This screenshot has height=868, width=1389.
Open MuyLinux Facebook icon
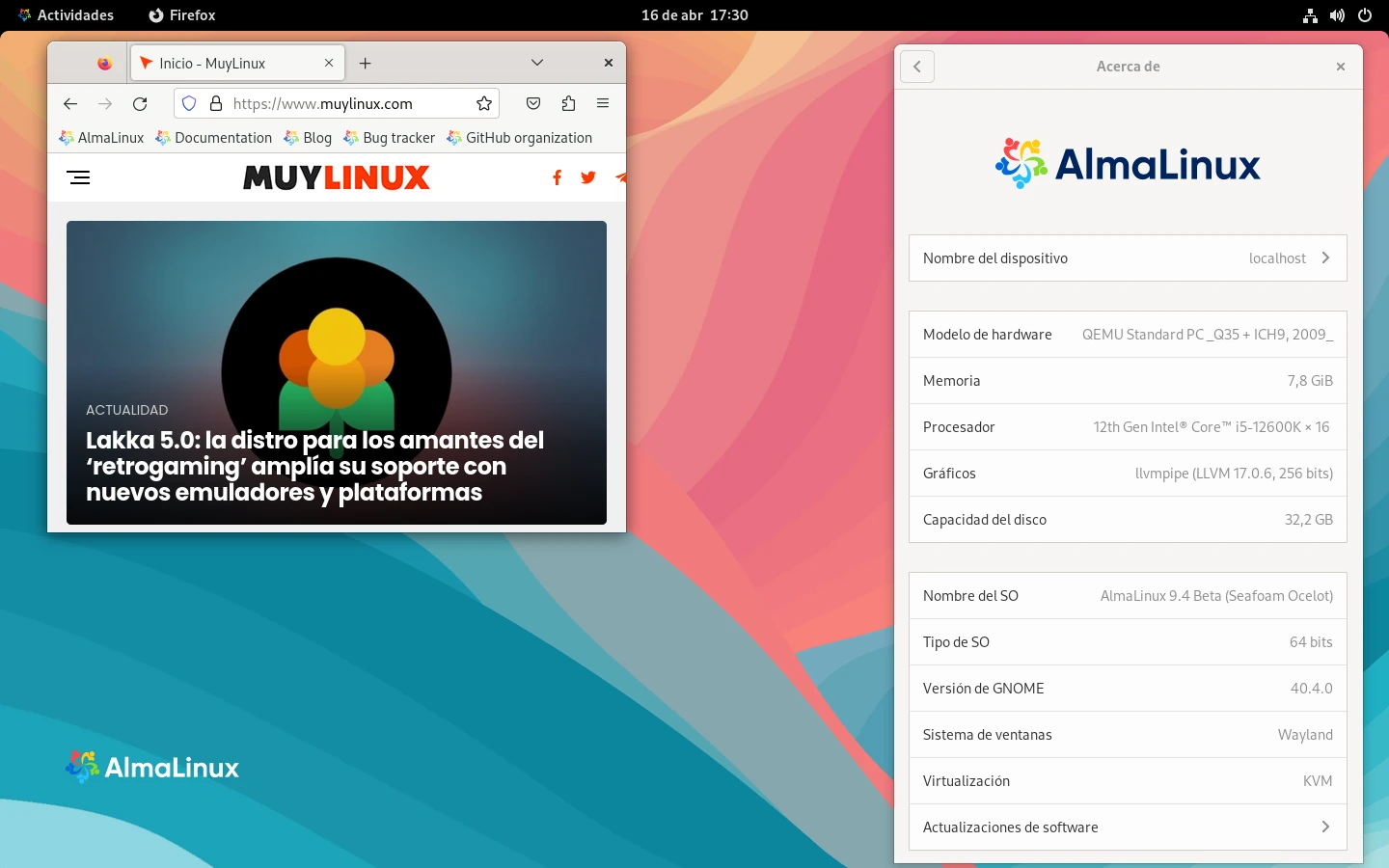tap(557, 177)
